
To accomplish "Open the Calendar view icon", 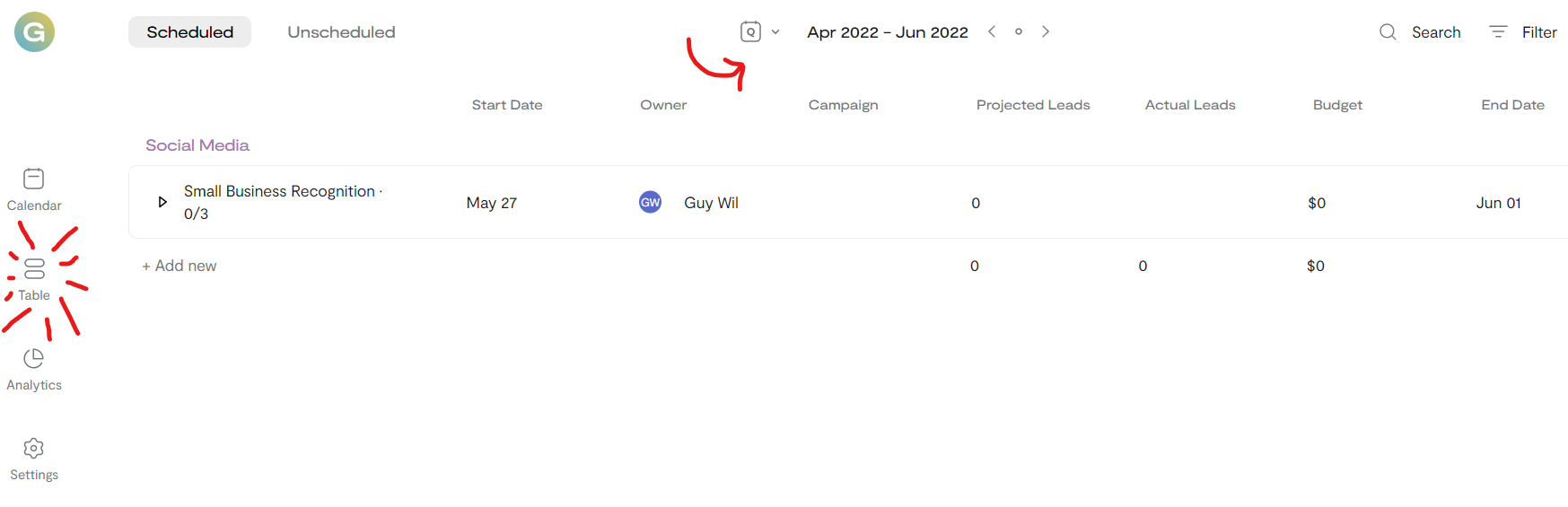I will coord(34,179).
